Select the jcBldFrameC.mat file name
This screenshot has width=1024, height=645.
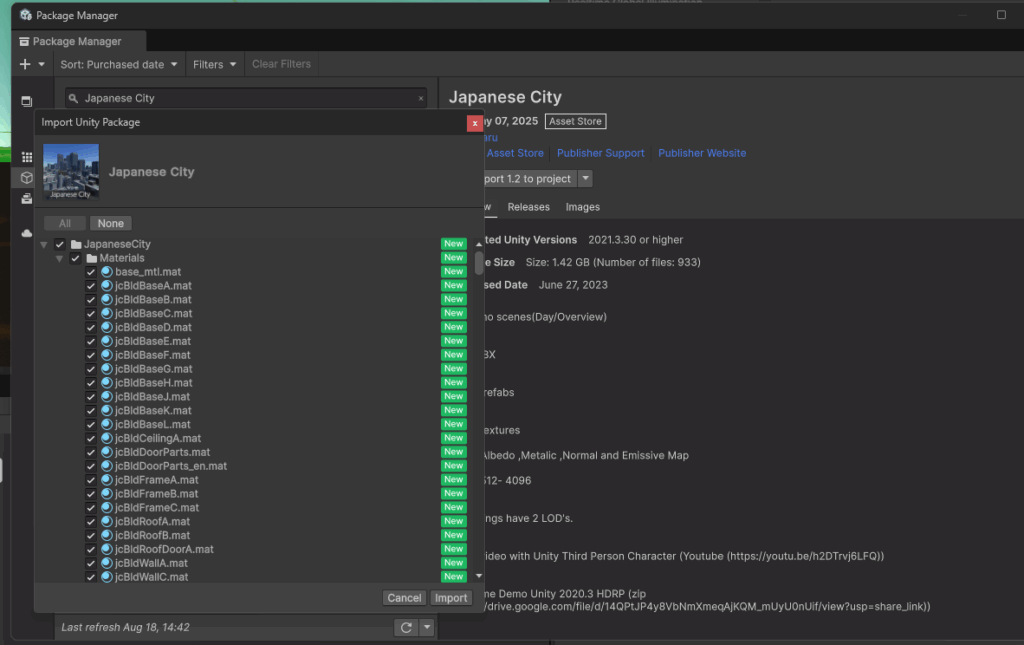coord(157,508)
